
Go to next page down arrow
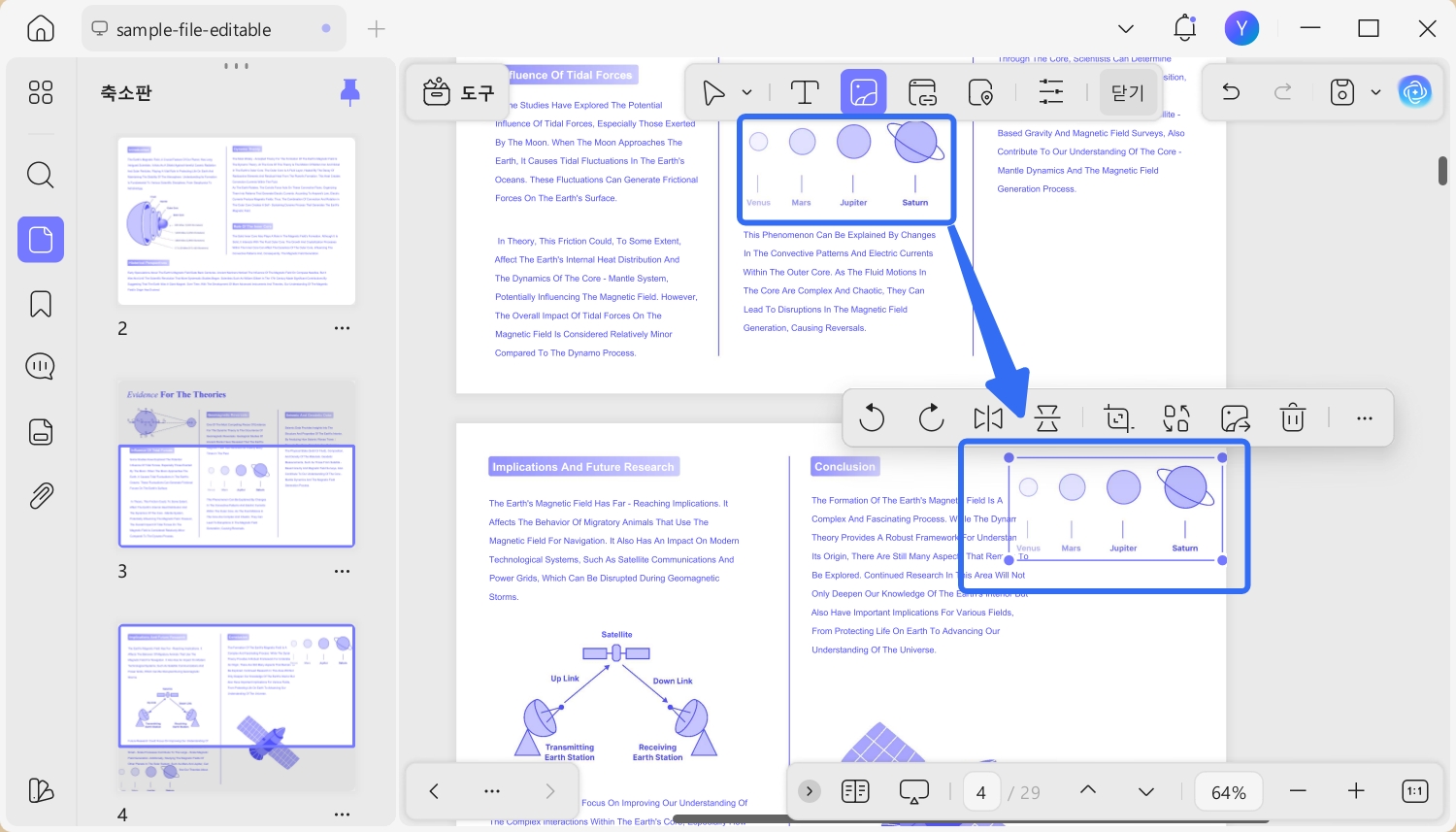1146,791
